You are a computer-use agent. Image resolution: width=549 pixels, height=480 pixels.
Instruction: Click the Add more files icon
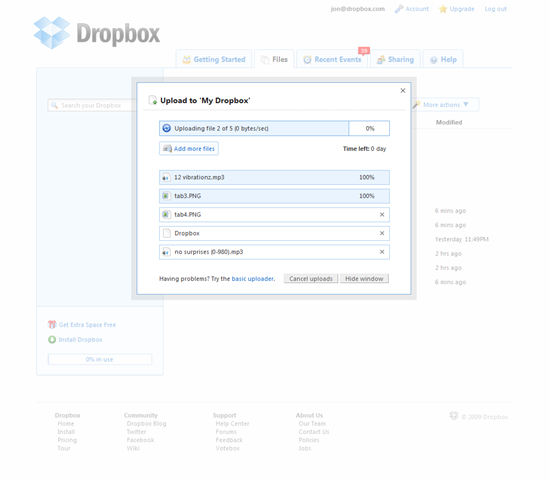point(168,148)
